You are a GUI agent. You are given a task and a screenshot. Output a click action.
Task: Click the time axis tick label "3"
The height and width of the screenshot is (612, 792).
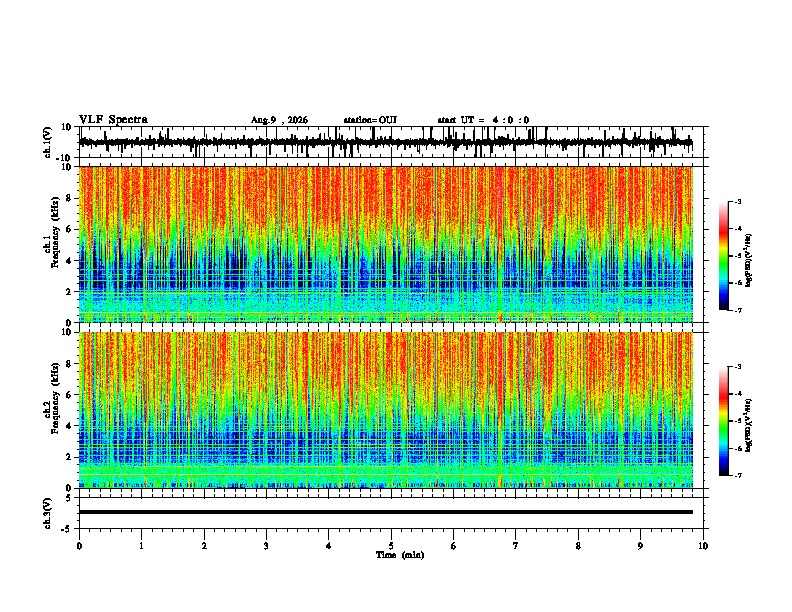[266, 546]
